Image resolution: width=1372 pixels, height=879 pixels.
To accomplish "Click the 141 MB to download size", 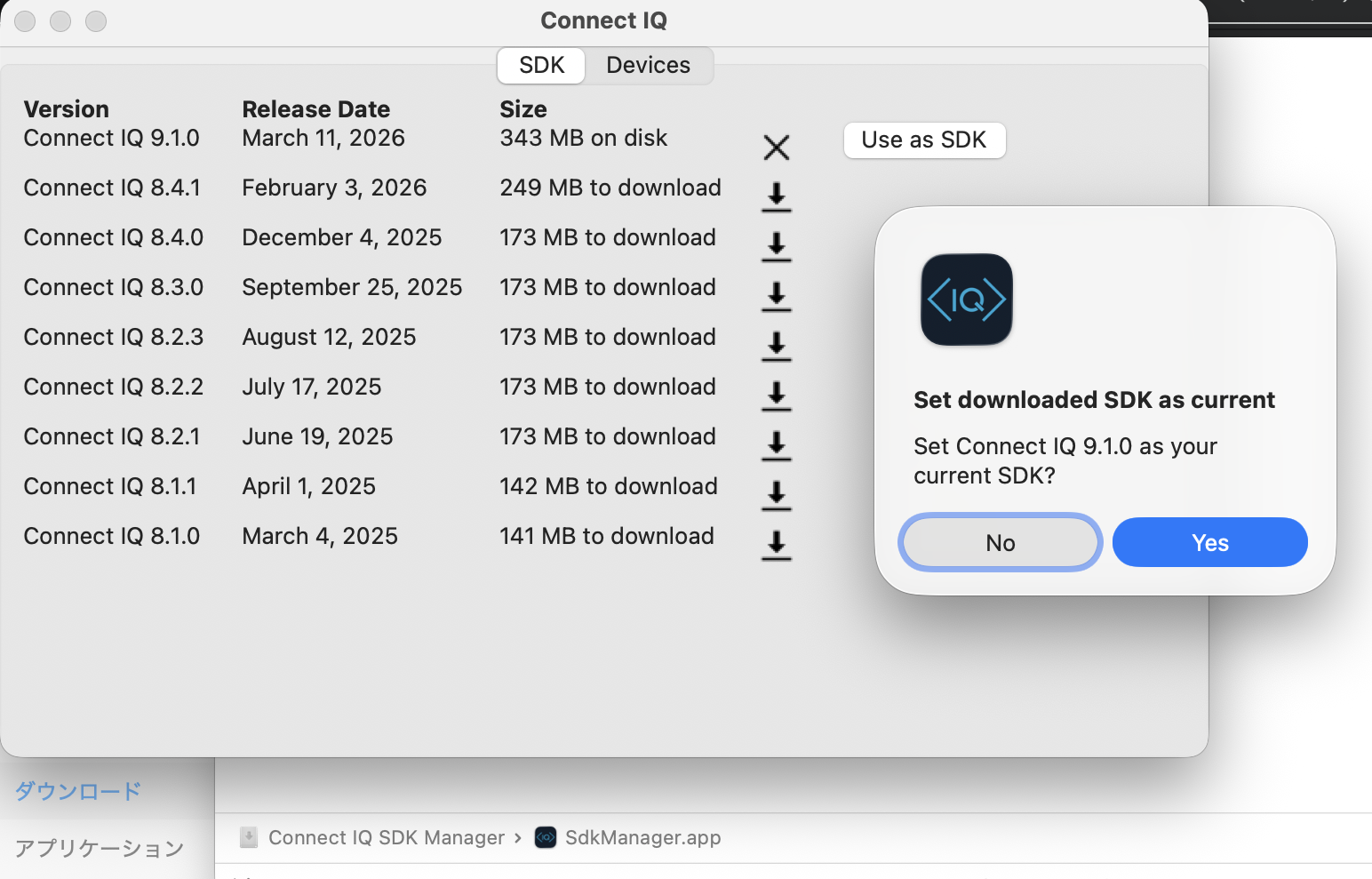I will pyautogui.click(x=607, y=536).
